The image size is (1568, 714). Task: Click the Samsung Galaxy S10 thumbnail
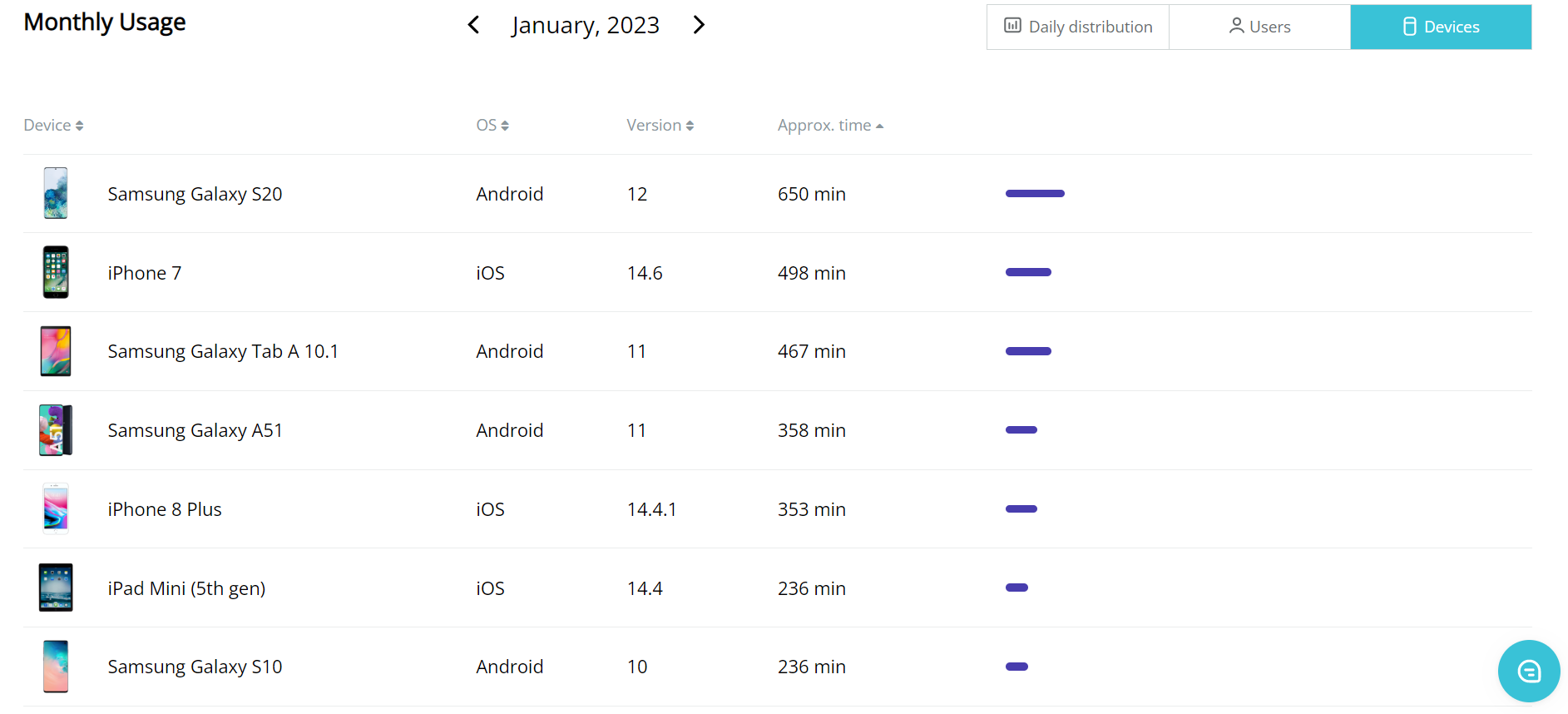(56, 667)
